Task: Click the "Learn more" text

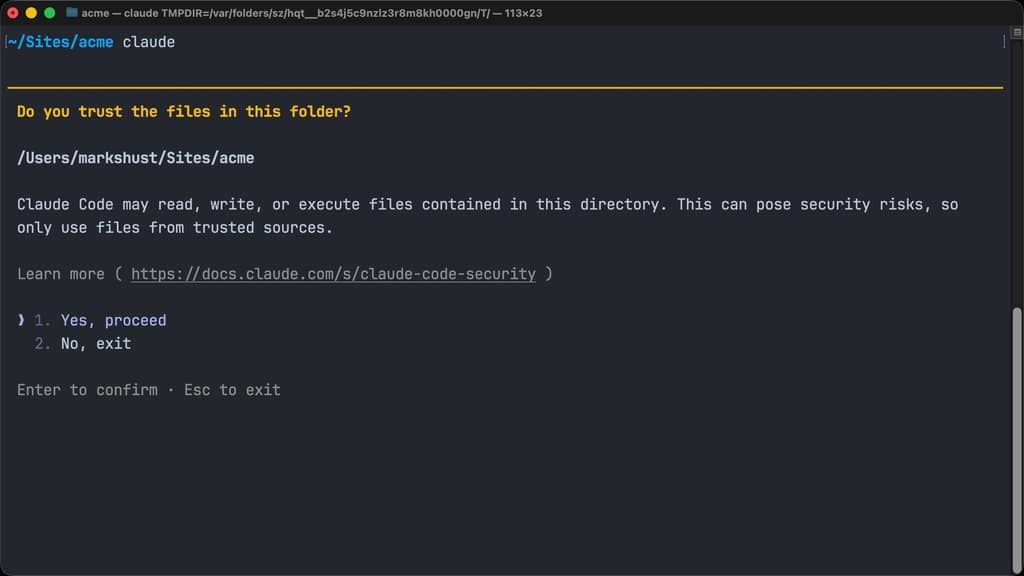Action: pyautogui.click(x=60, y=273)
